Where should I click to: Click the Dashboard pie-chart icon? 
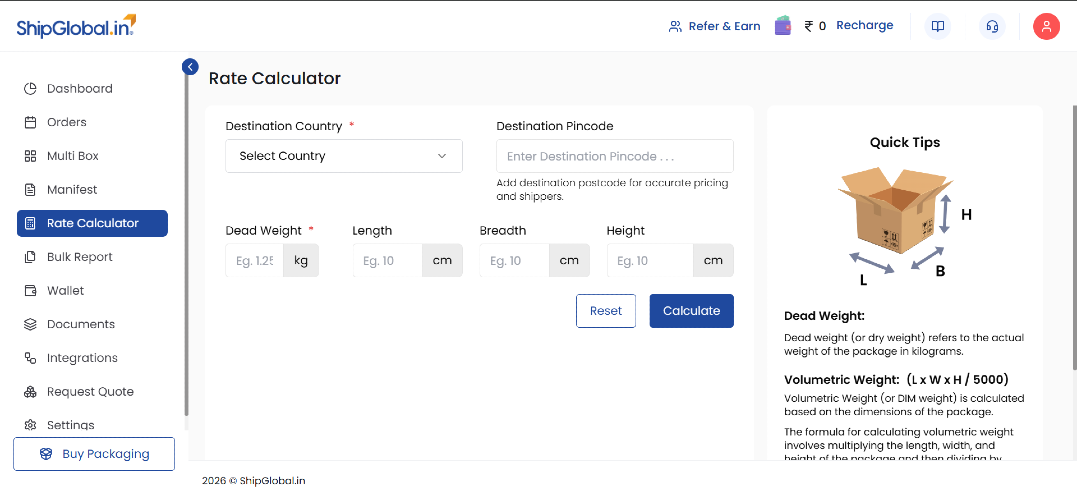coord(30,89)
